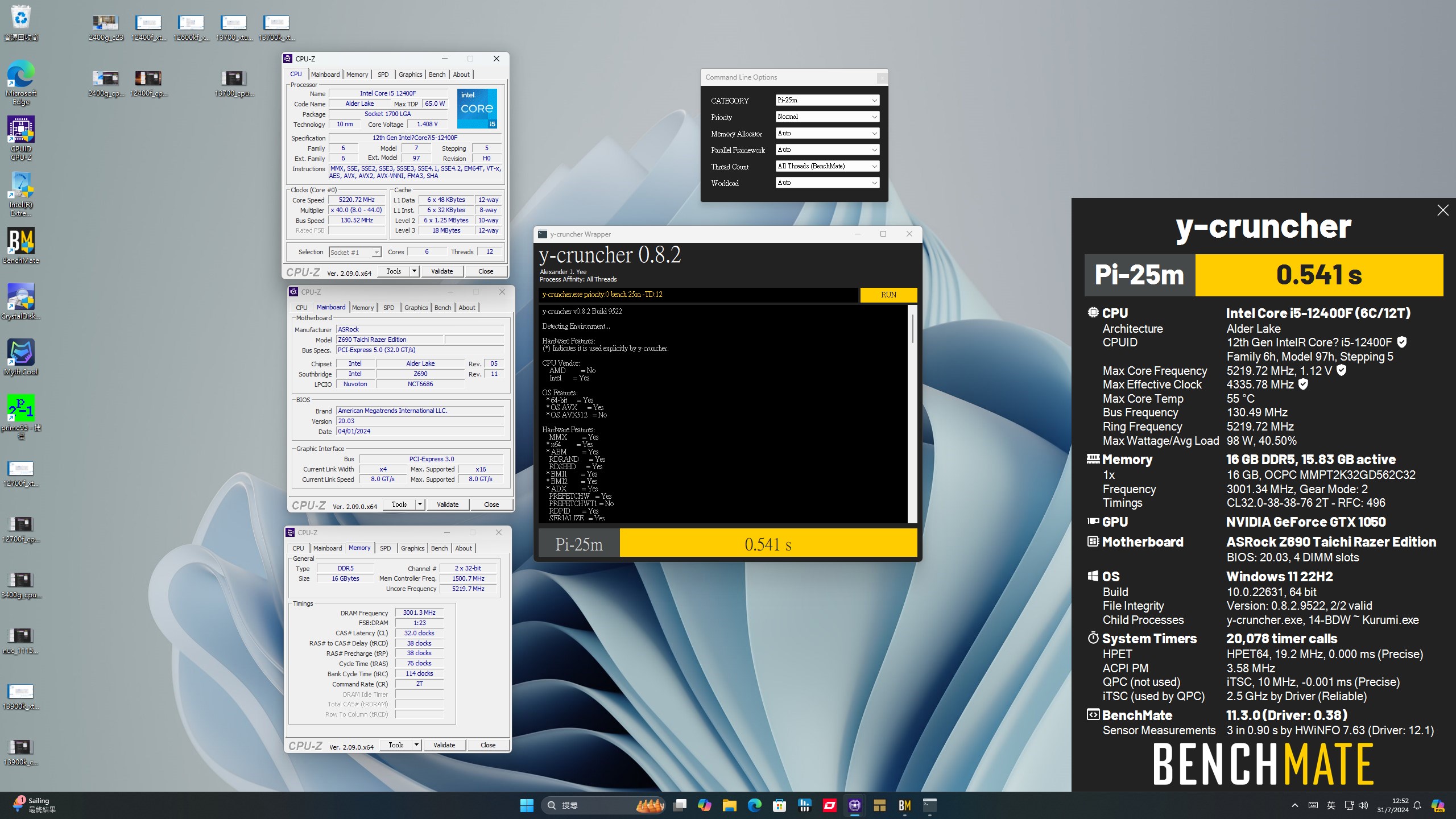Launch the prime95 desktop shortcut
Image resolution: width=1456 pixels, height=819 pixels.
[x=21, y=417]
